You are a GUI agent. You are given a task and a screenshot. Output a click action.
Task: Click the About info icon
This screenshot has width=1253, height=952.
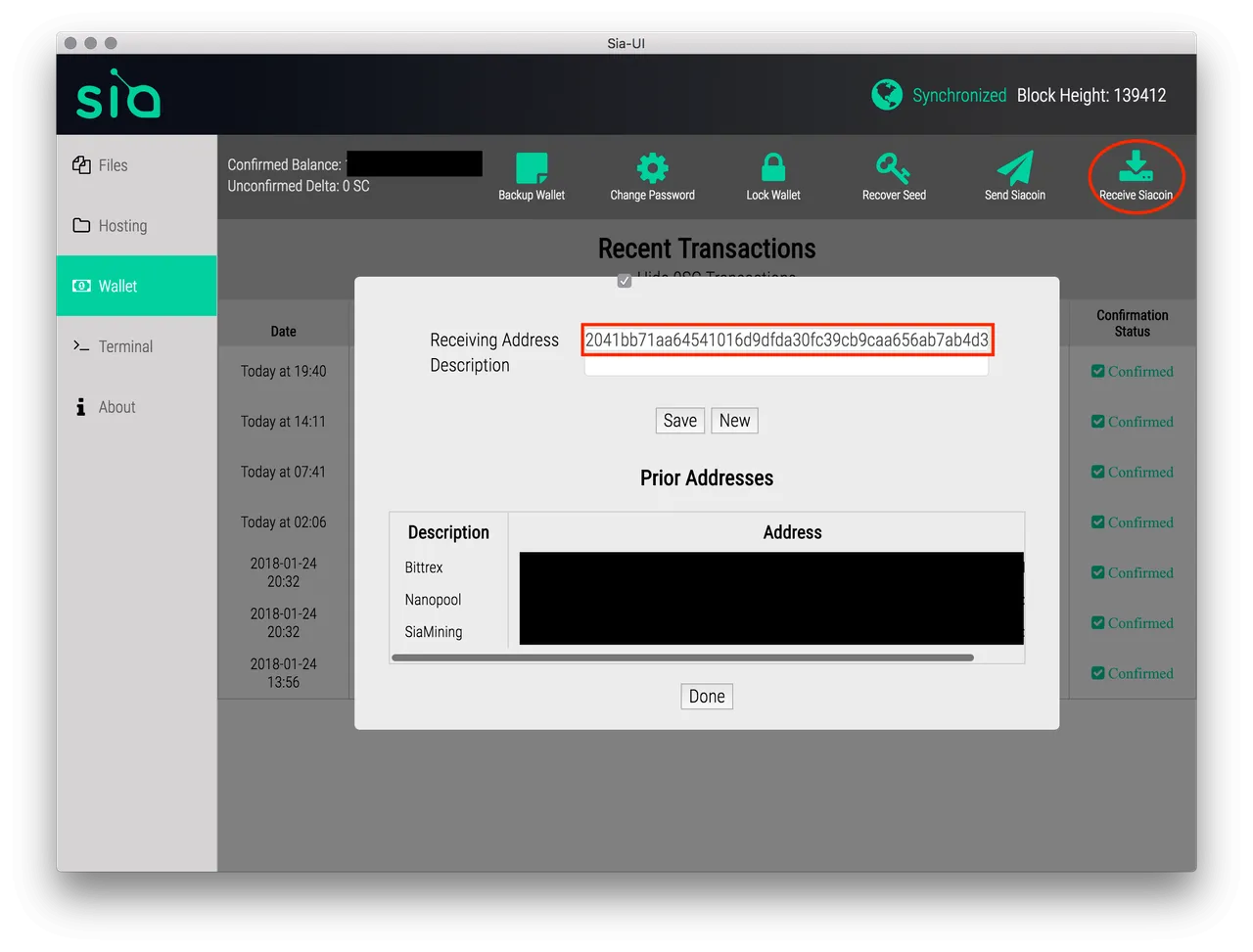click(x=80, y=406)
